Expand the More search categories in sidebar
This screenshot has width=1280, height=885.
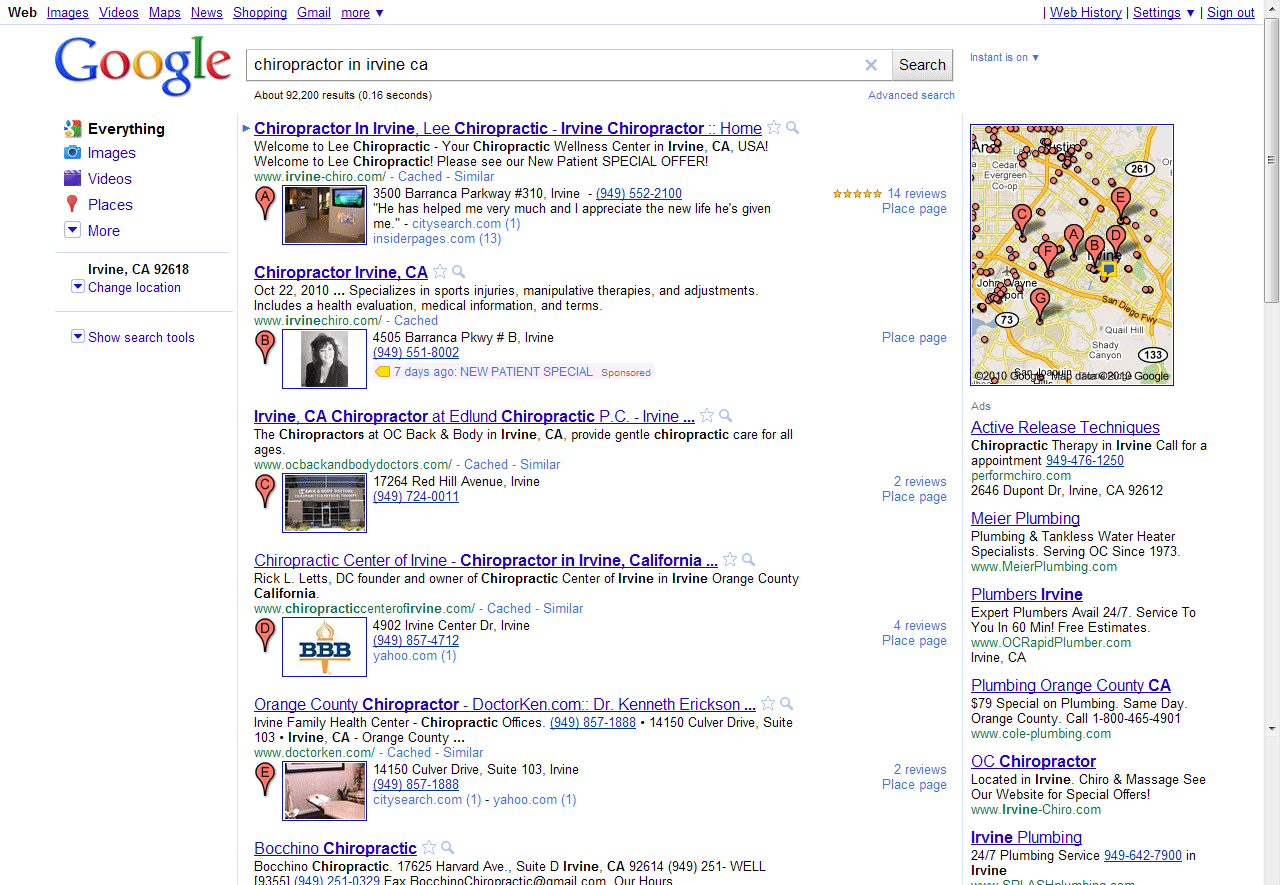[72, 230]
